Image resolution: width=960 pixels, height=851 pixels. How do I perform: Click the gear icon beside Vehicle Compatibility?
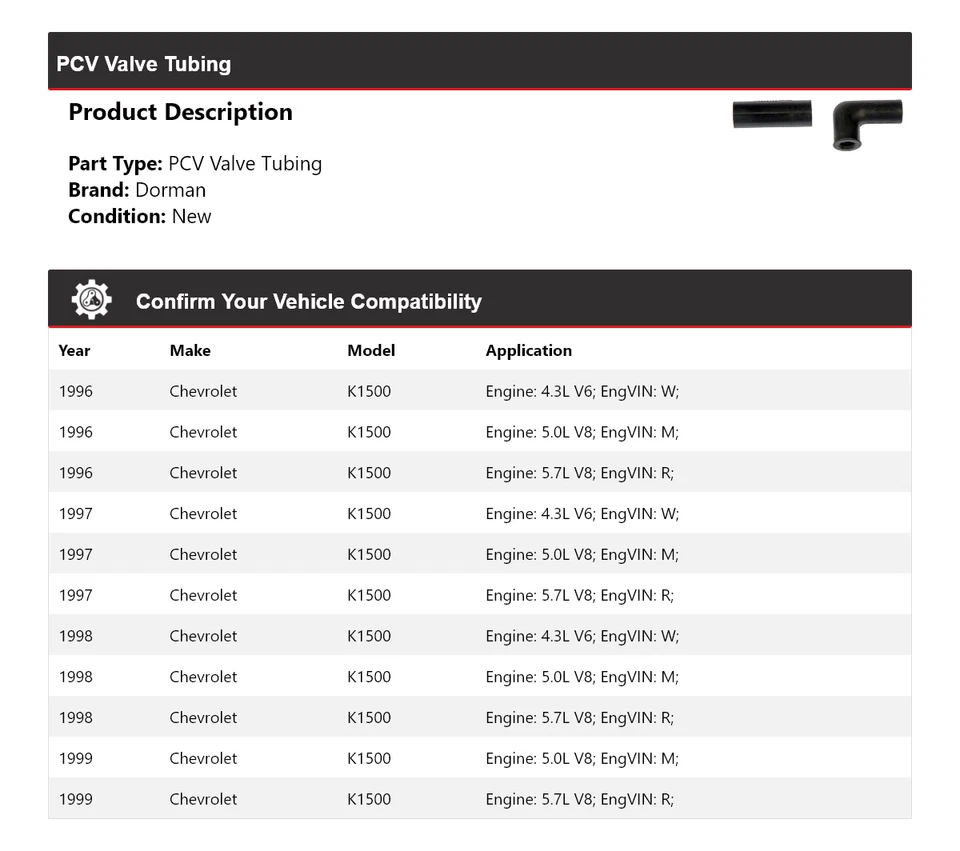(91, 300)
